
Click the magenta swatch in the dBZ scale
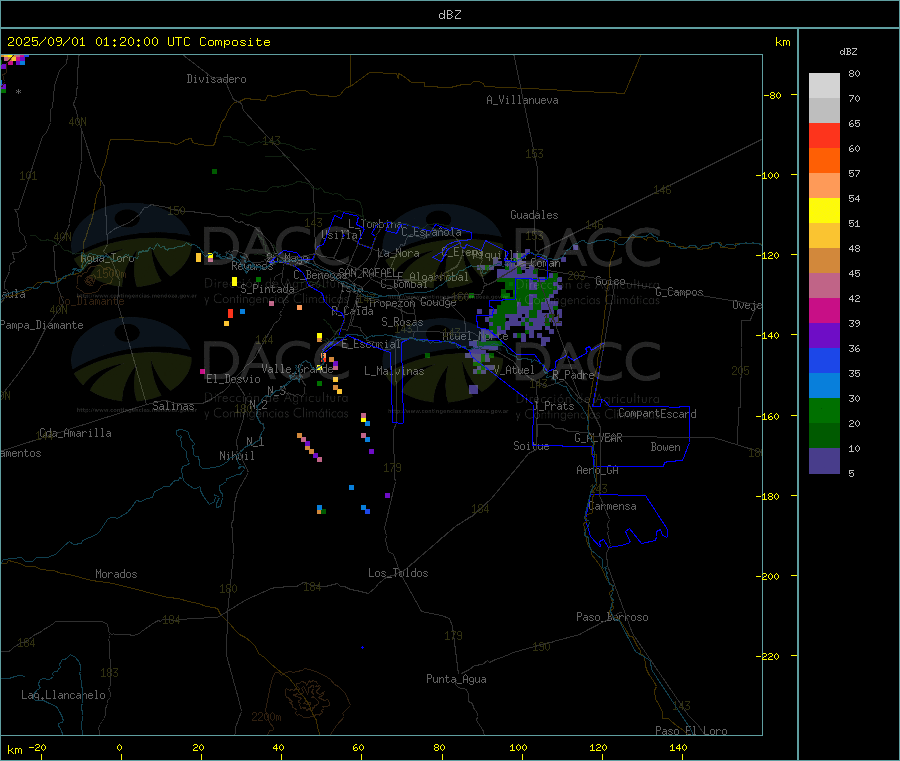824,311
